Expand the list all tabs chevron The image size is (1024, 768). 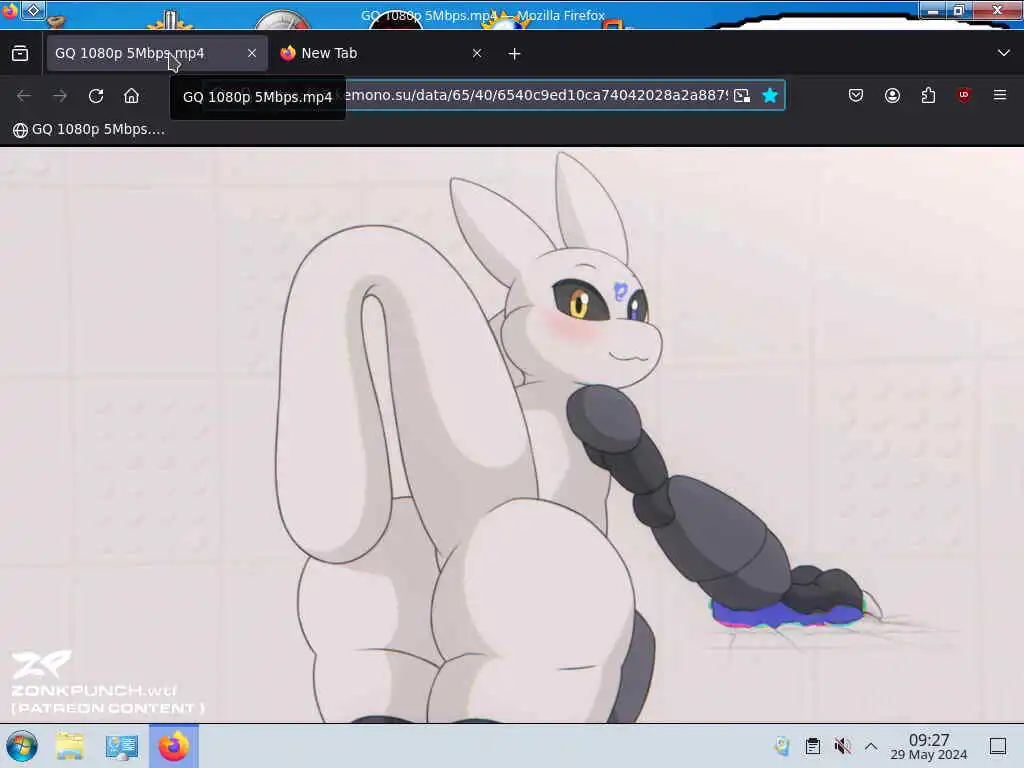(x=1003, y=53)
